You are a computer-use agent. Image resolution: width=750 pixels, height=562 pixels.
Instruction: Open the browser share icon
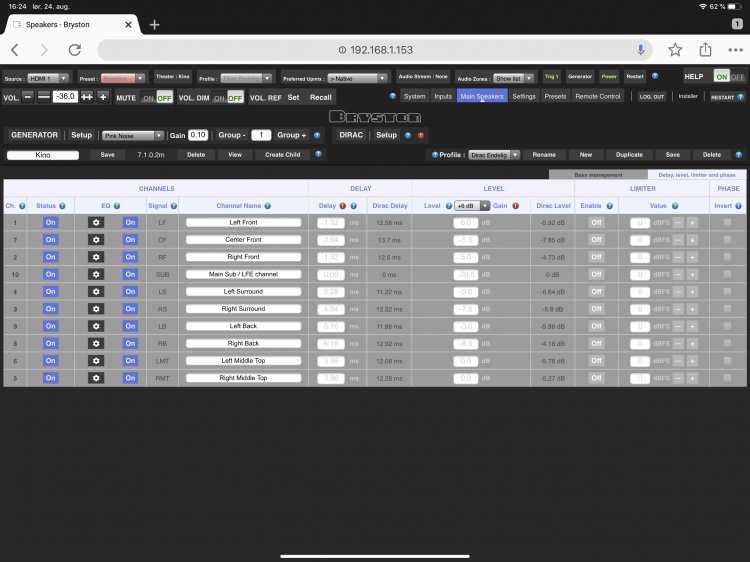(x=705, y=49)
